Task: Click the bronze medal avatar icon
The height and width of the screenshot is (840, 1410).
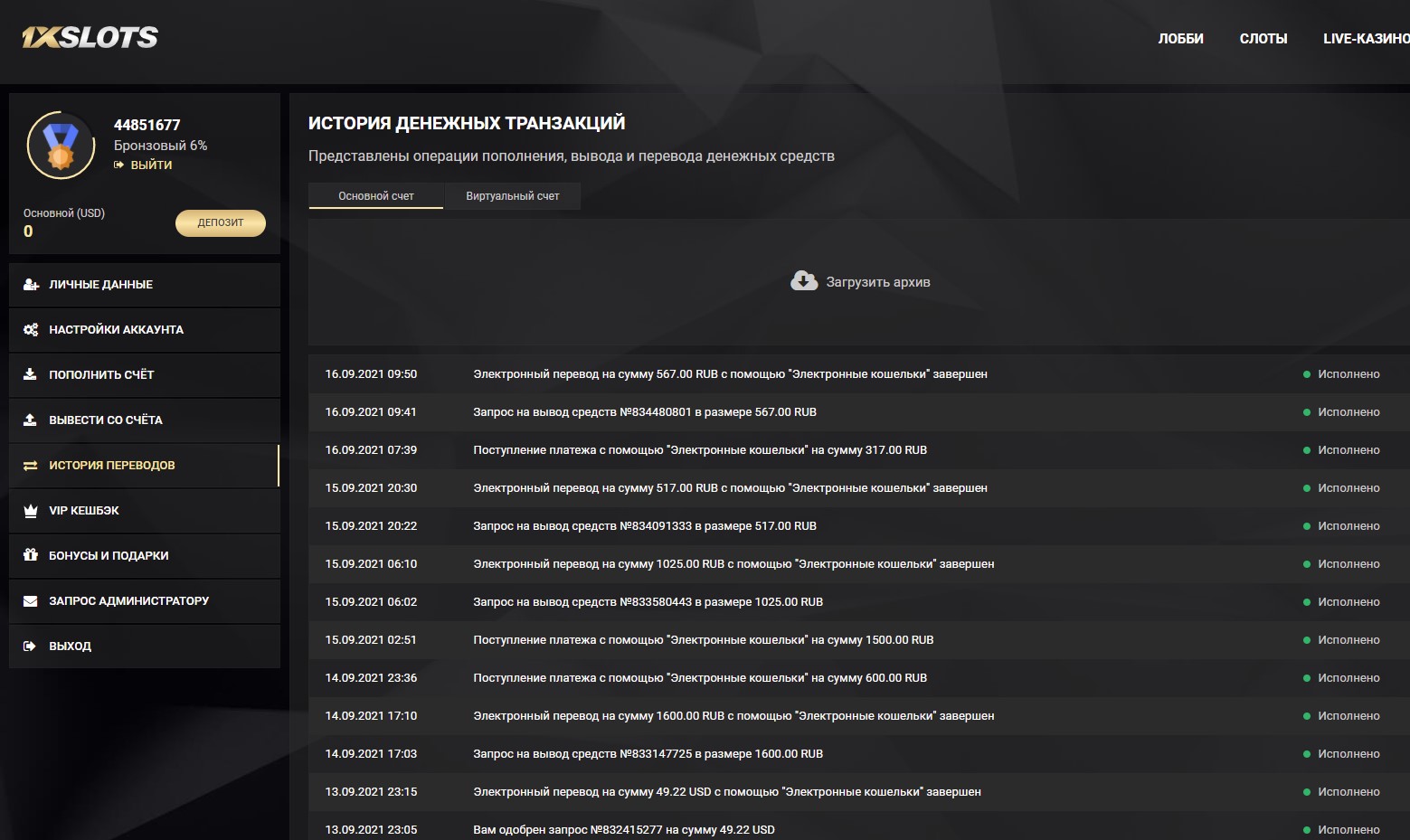Action: (x=61, y=146)
